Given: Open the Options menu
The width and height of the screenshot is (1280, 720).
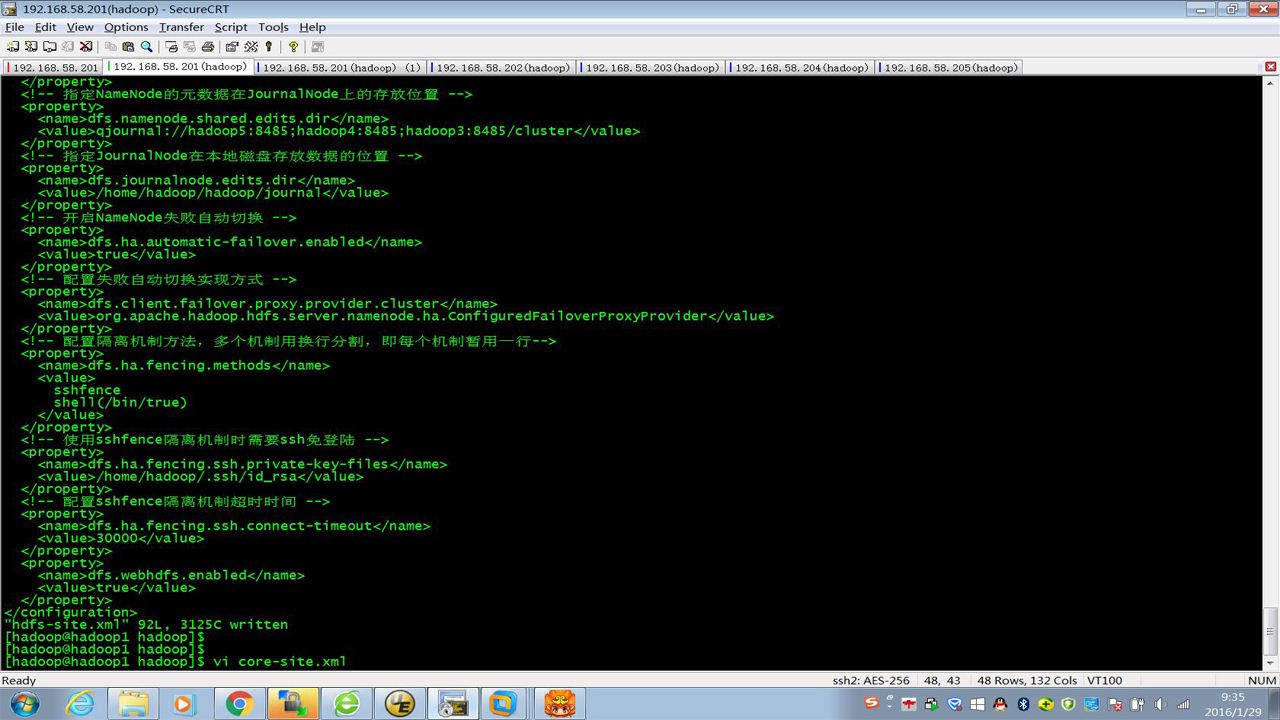Looking at the screenshot, I should [x=126, y=27].
